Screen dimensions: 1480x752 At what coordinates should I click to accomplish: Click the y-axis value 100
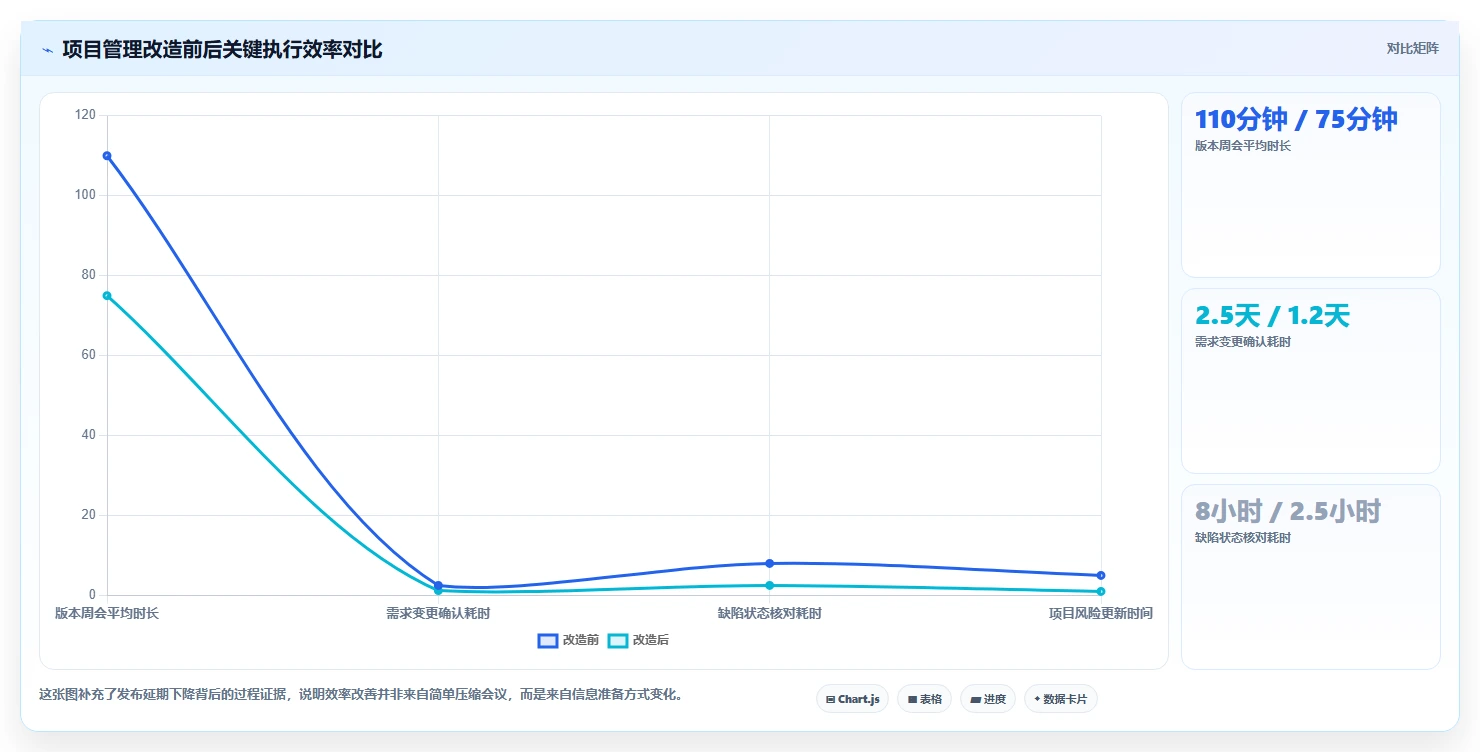[x=86, y=195]
